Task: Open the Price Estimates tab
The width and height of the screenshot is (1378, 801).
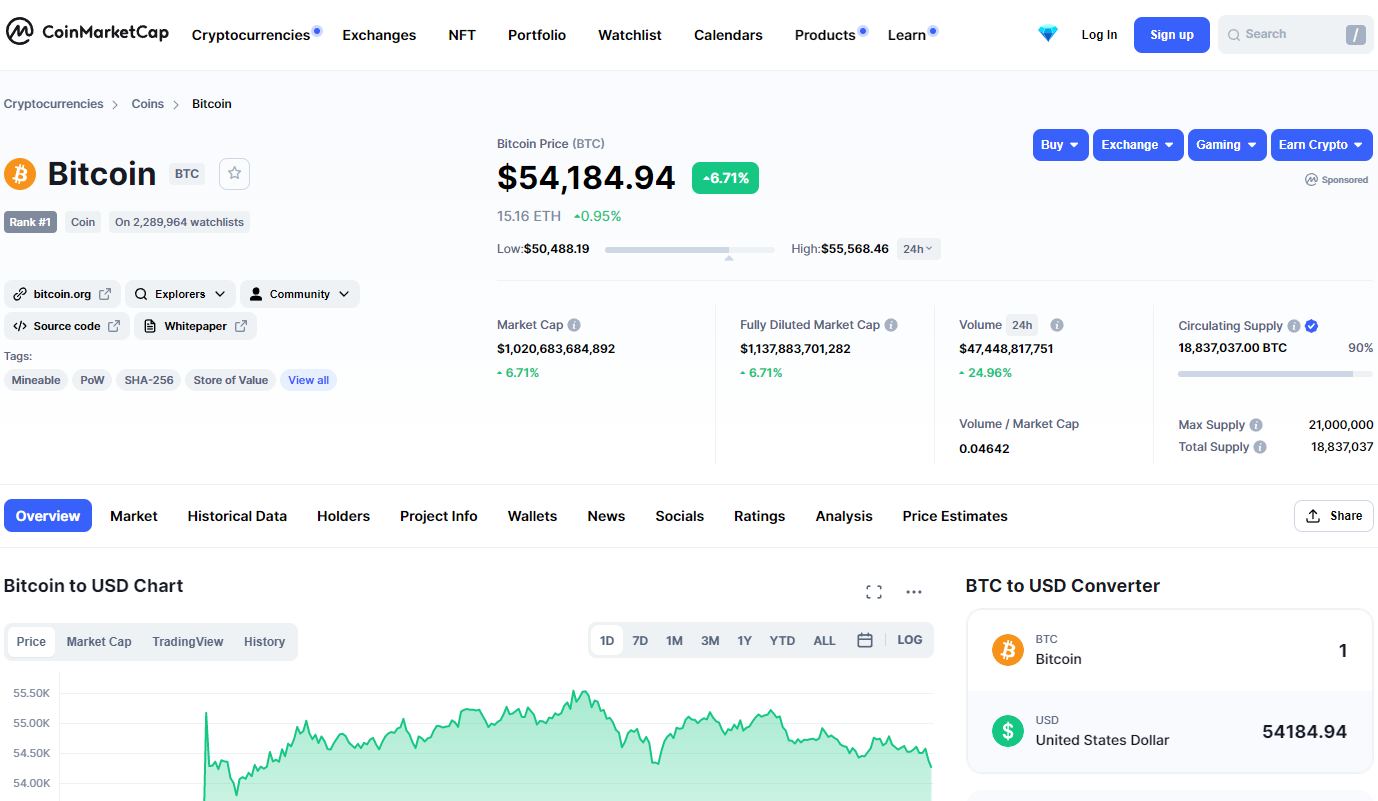Action: (955, 516)
